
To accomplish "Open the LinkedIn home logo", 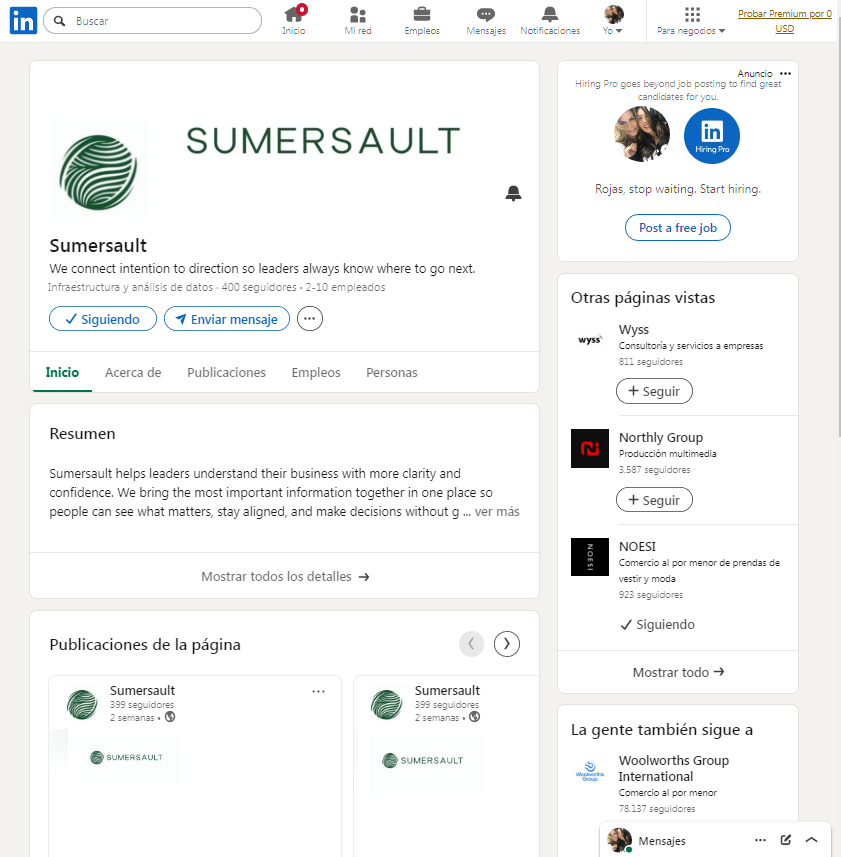I will 23,21.
